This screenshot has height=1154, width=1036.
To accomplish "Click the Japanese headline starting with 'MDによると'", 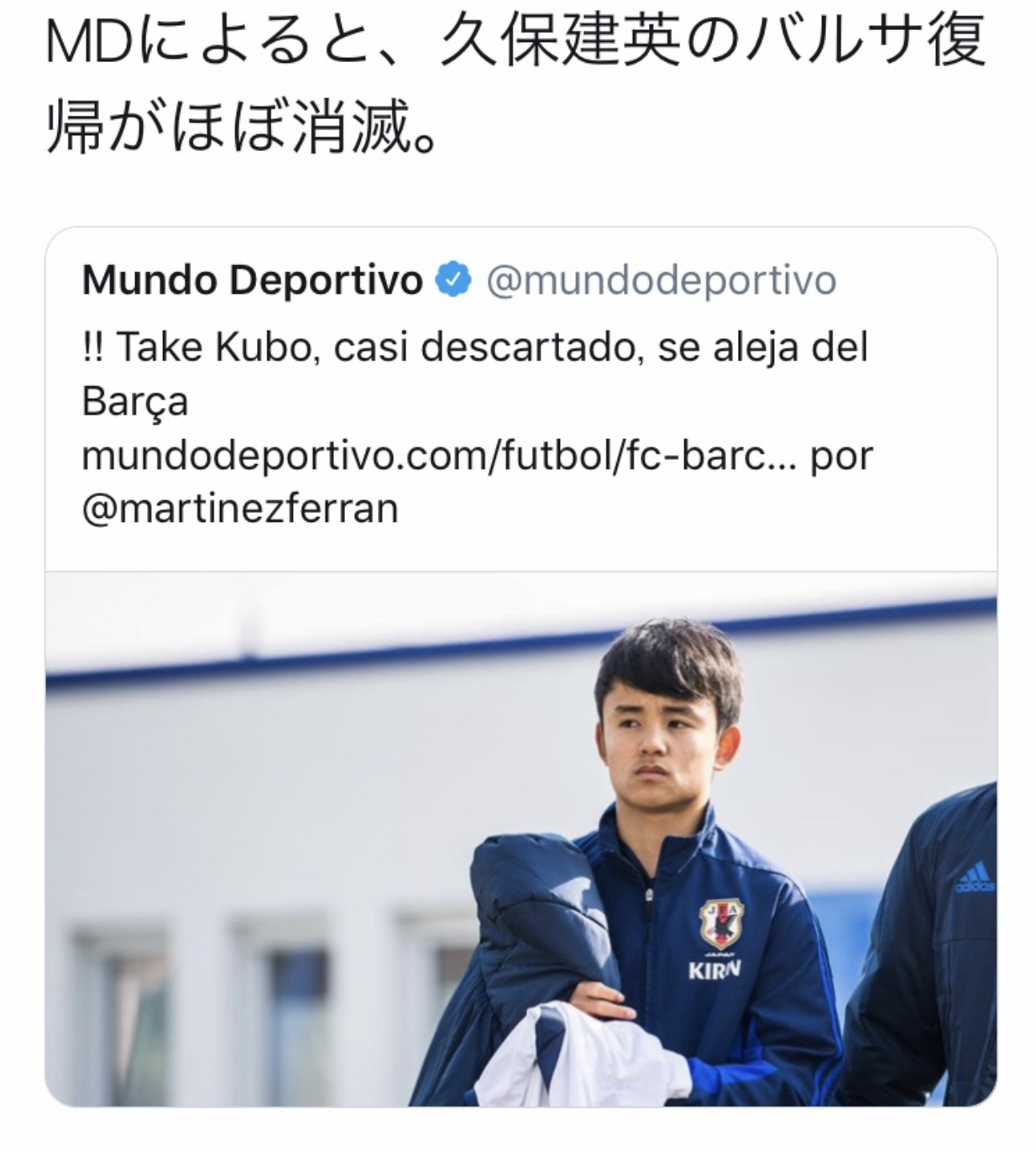I will tap(515, 42).
